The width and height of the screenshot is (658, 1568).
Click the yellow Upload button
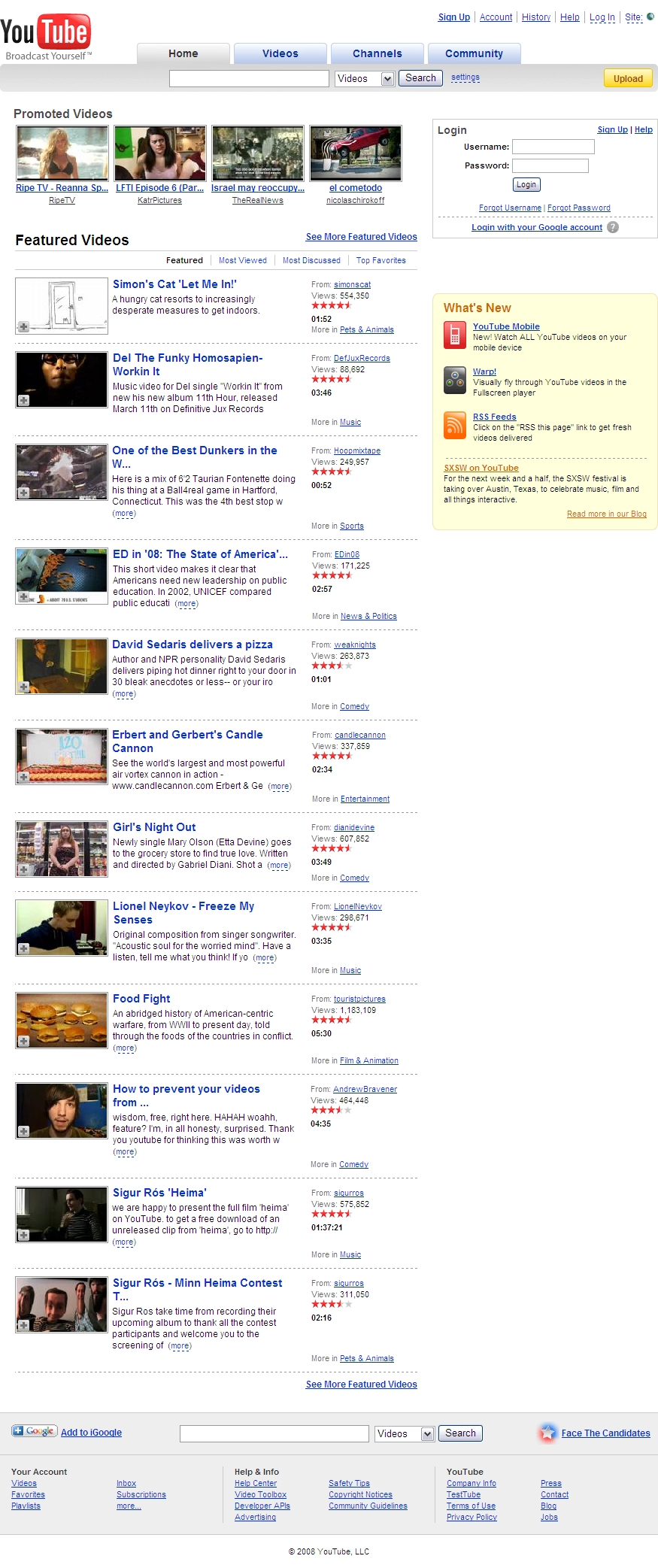click(x=628, y=78)
